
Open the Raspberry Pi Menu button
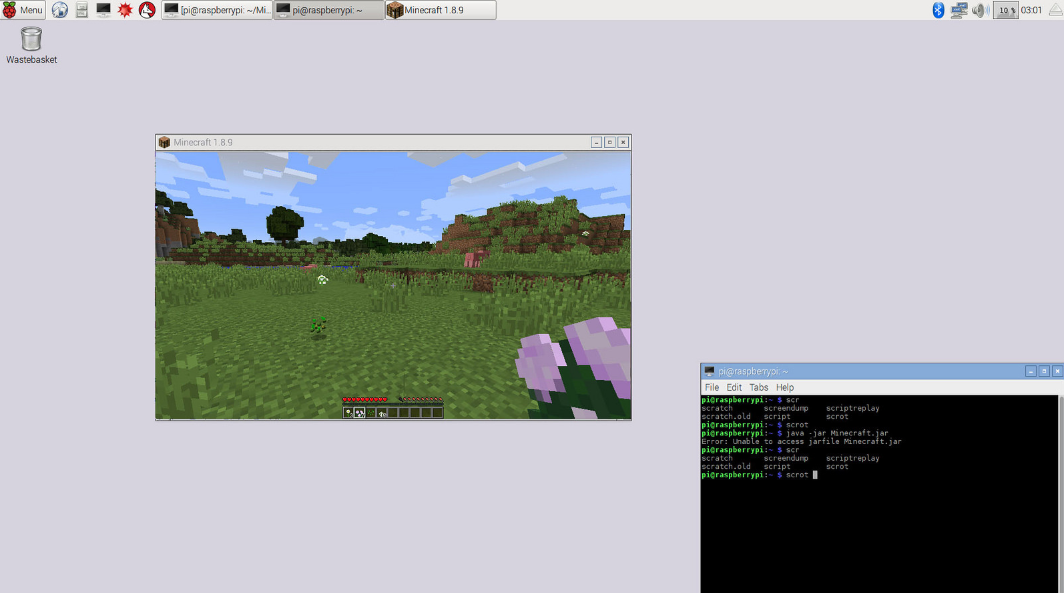(x=22, y=9)
